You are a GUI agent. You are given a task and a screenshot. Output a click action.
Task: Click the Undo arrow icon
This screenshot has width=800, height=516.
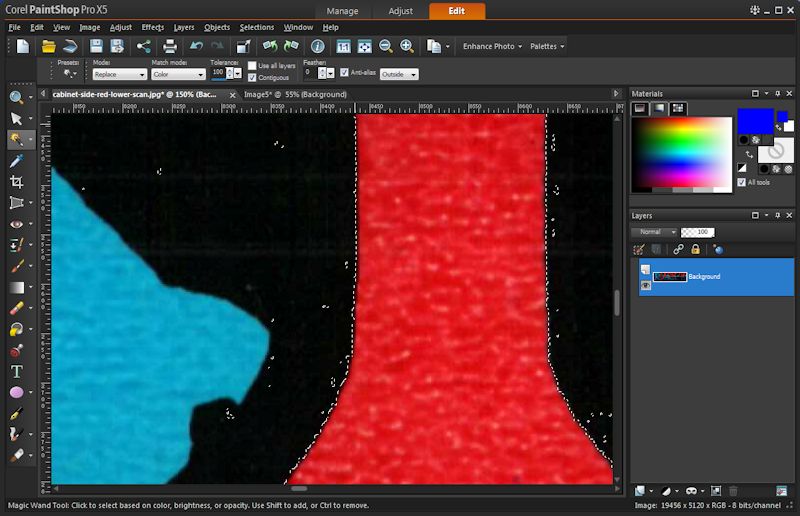[x=196, y=46]
